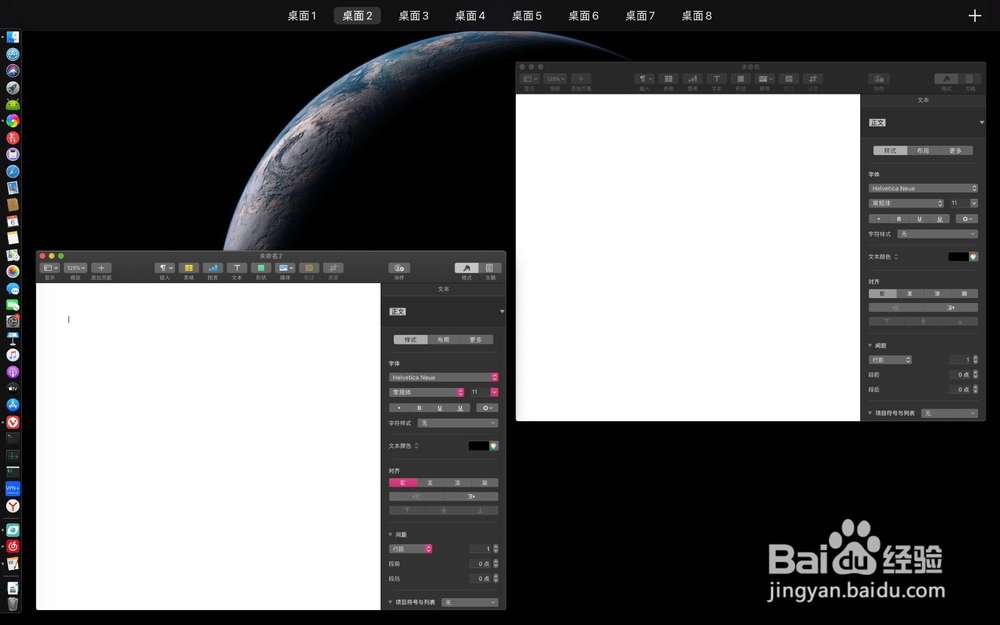1000x625 pixels.
Task: Open 常规体 typeface dropdown in 未命名2 window
Action: coord(427,392)
